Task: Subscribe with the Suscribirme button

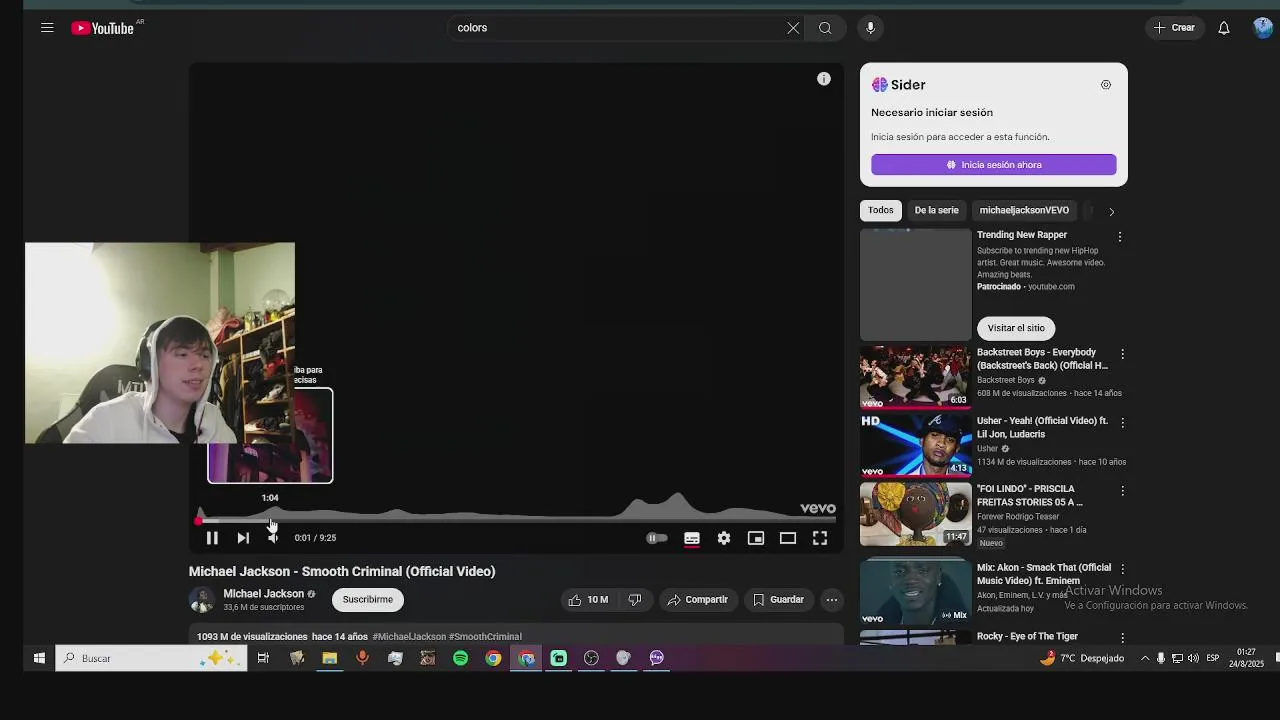Action: coord(368,600)
